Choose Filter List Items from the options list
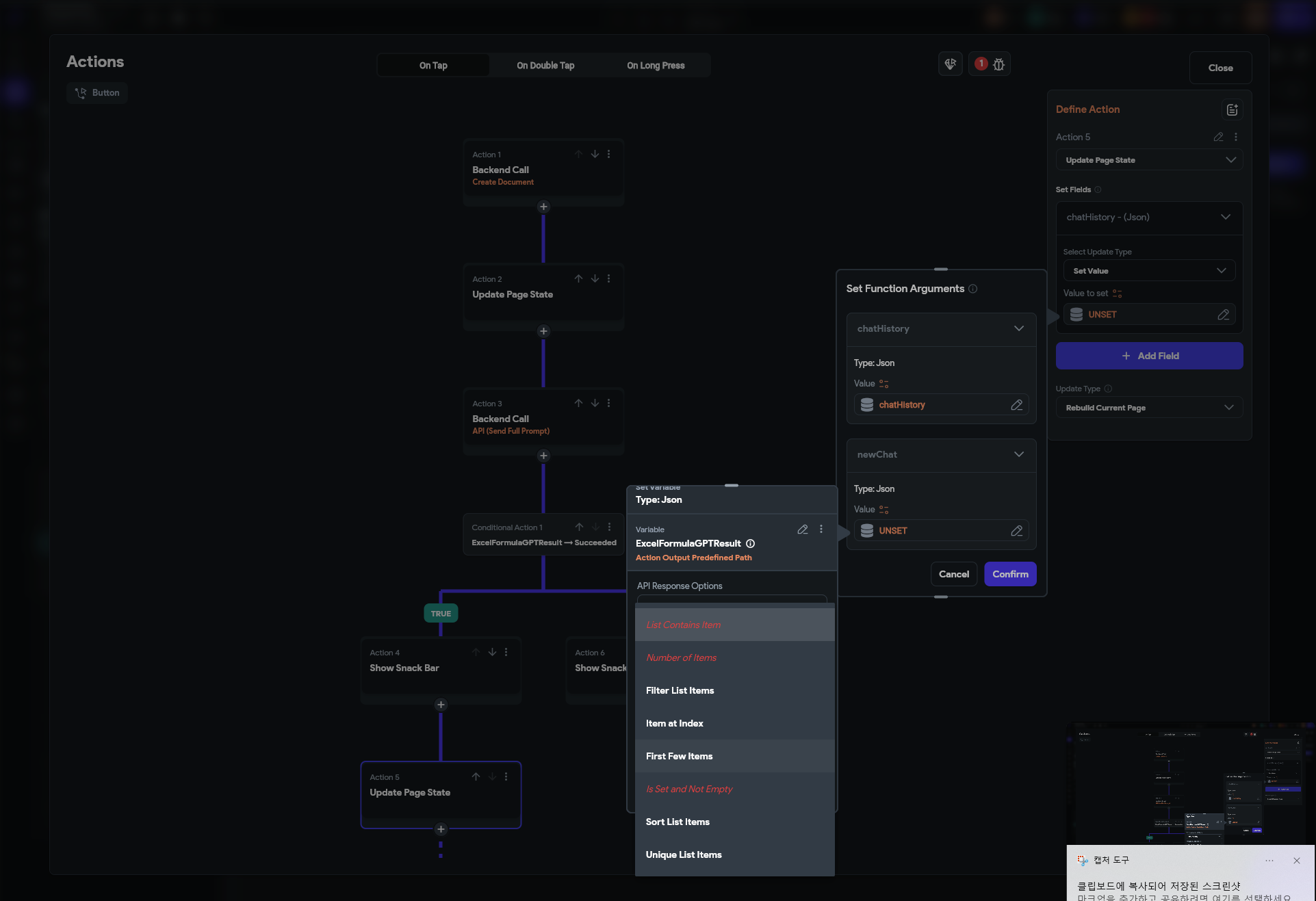 (x=735, y=690)
